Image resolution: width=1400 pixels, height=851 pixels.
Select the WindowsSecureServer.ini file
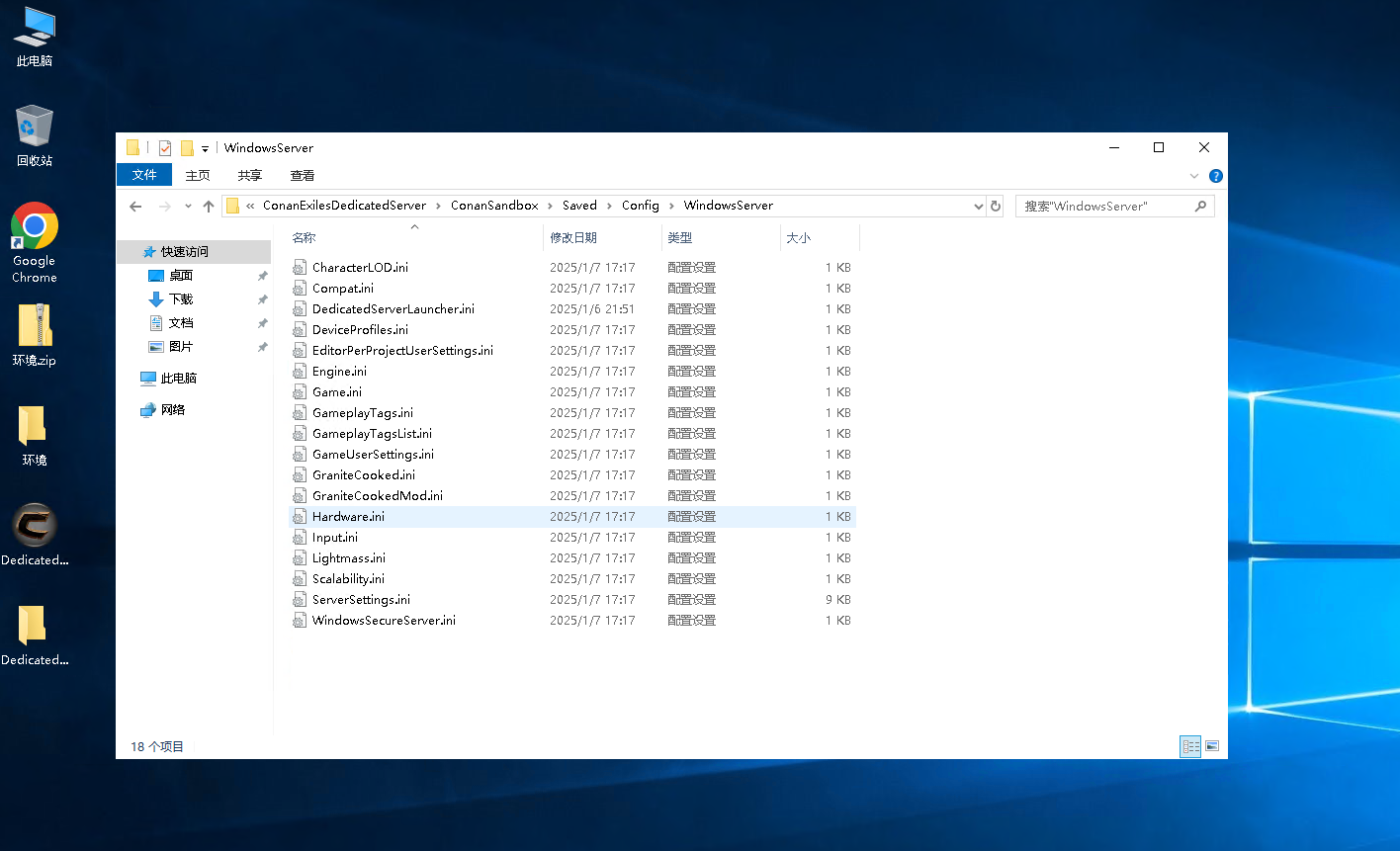(x=384, y=621)
